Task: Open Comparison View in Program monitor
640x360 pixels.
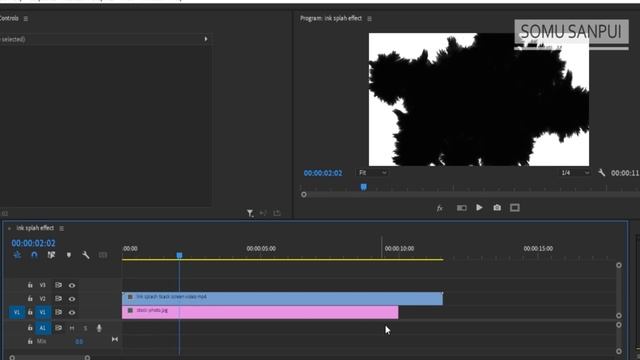Action: pyautogui.click(x=515, y=208)
